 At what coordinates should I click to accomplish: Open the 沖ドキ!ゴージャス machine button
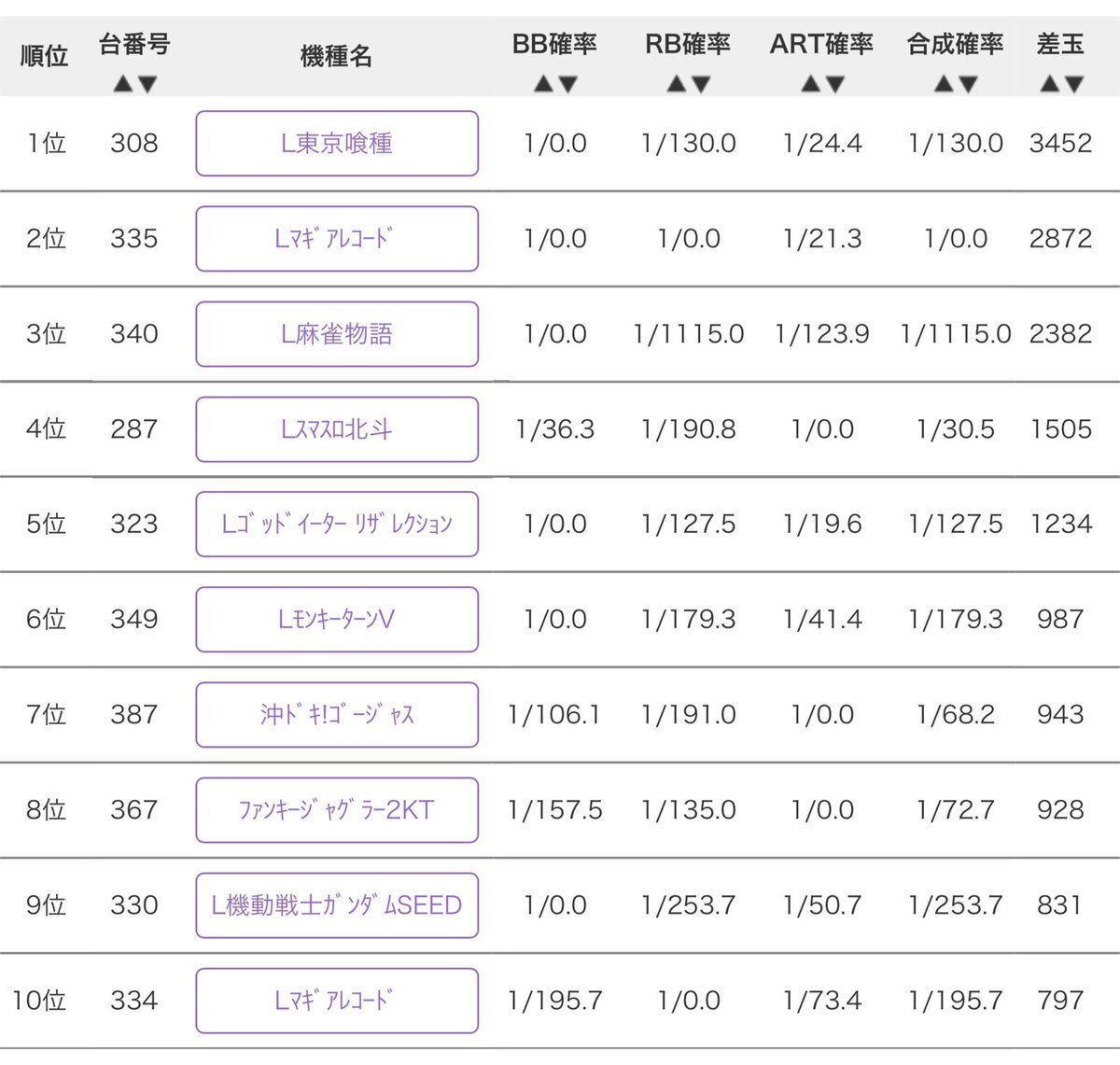pos(337,715)
